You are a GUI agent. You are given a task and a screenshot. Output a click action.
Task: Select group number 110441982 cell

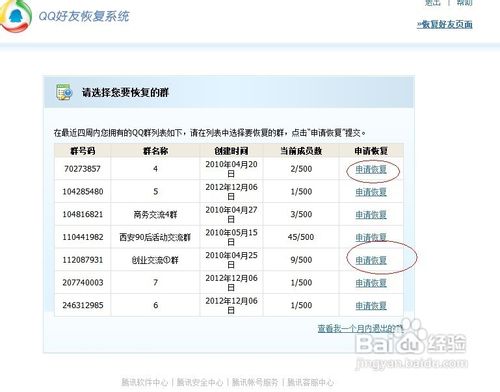[83, 237]
